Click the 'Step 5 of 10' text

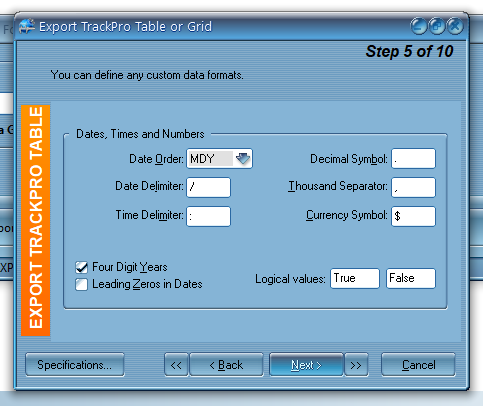[409, 51]
